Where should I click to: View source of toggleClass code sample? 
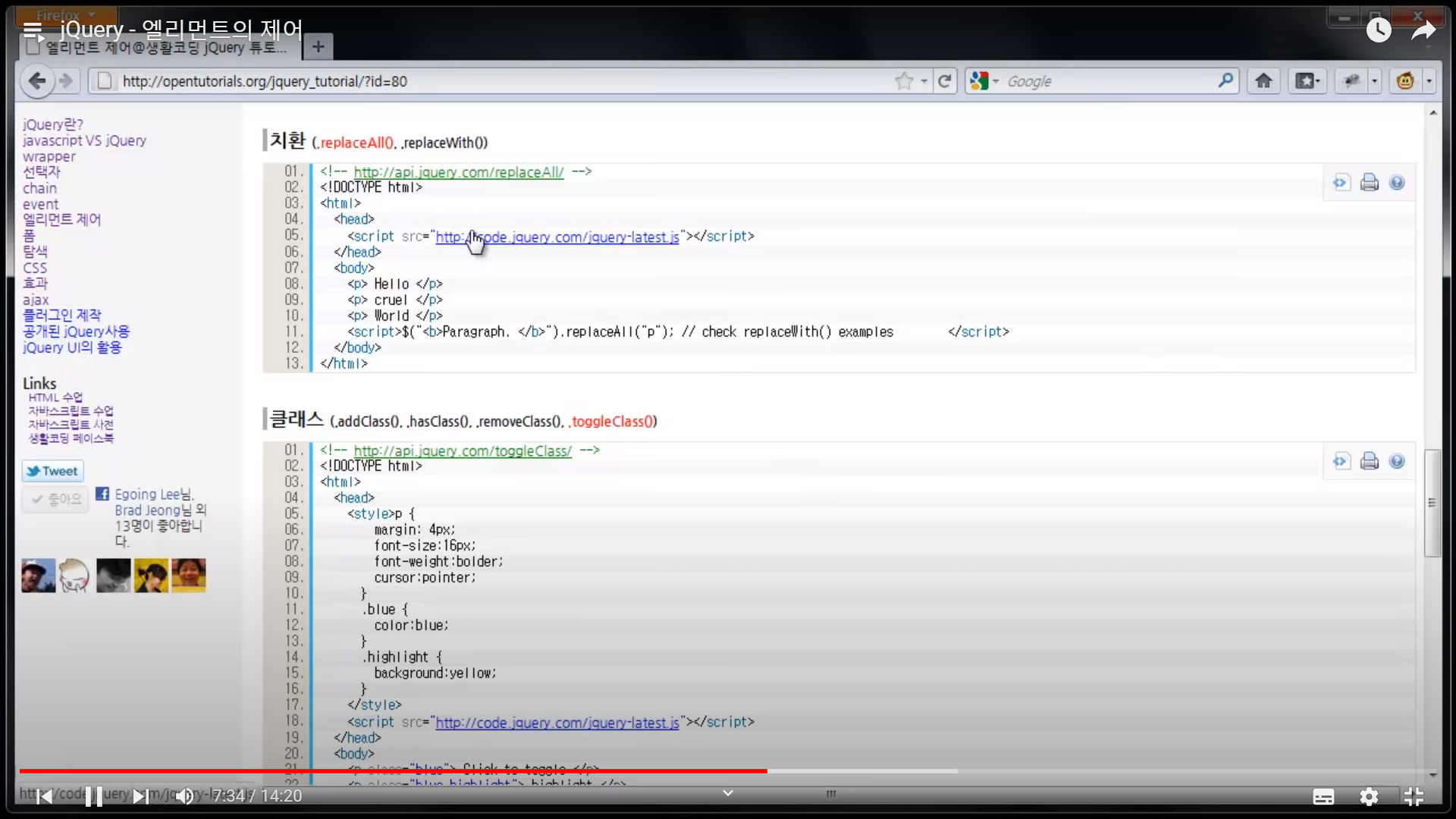pos(1341,461)
